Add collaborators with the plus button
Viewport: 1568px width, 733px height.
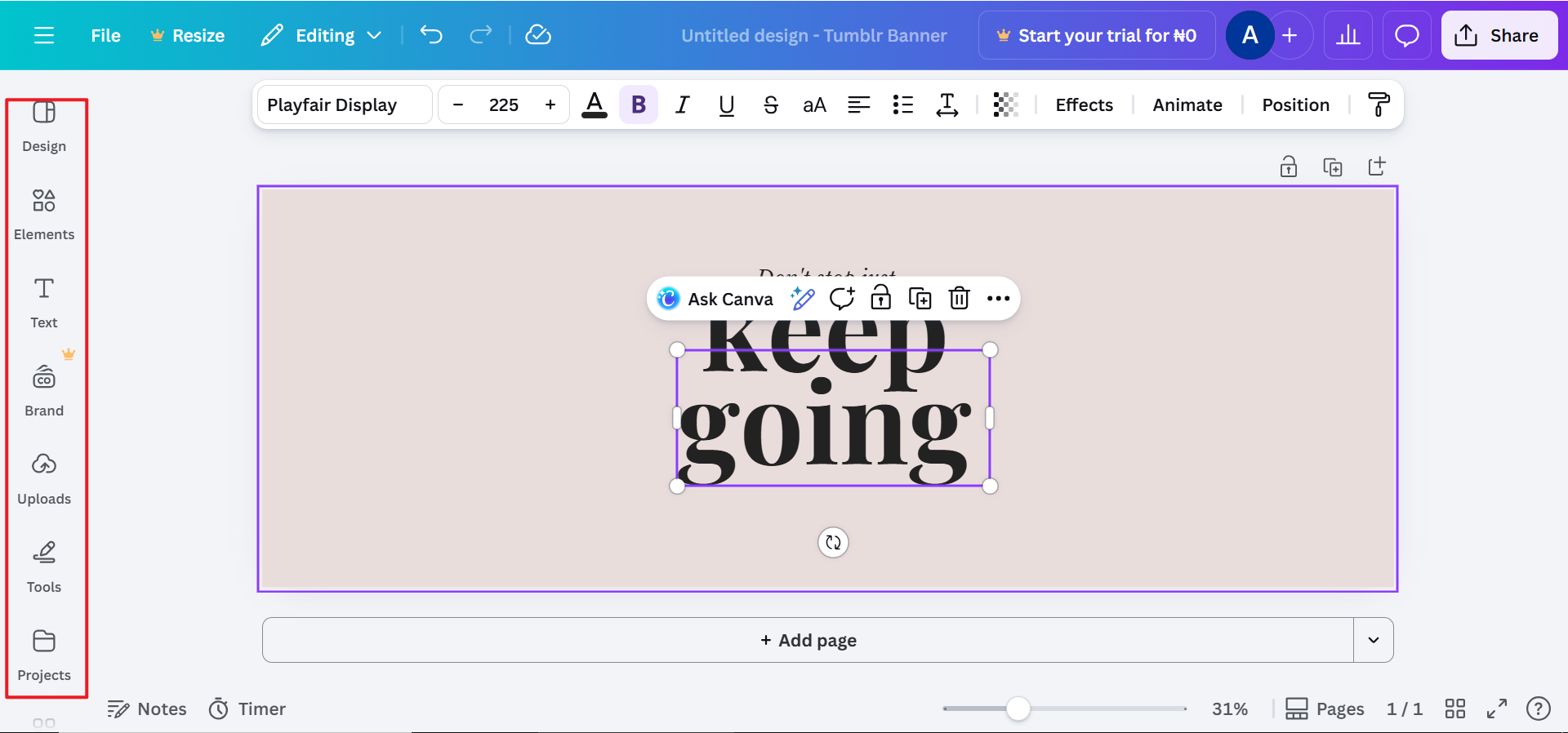click(1290, 35)
